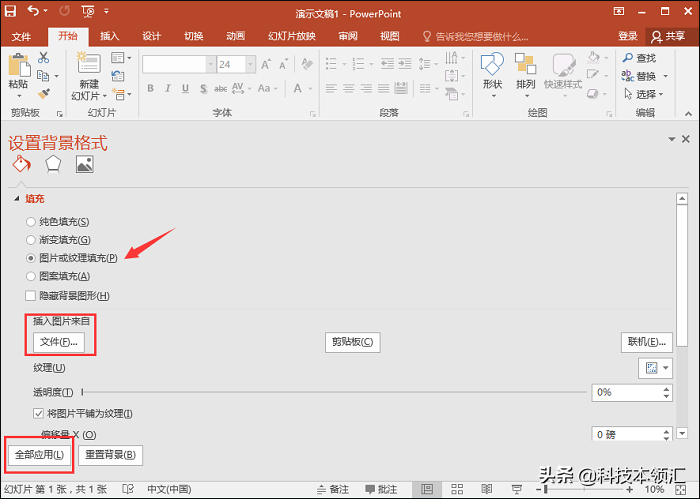Select the 渐变填充(G) radio option
Screen dimensions: 700x499
(x=31, y=240)
